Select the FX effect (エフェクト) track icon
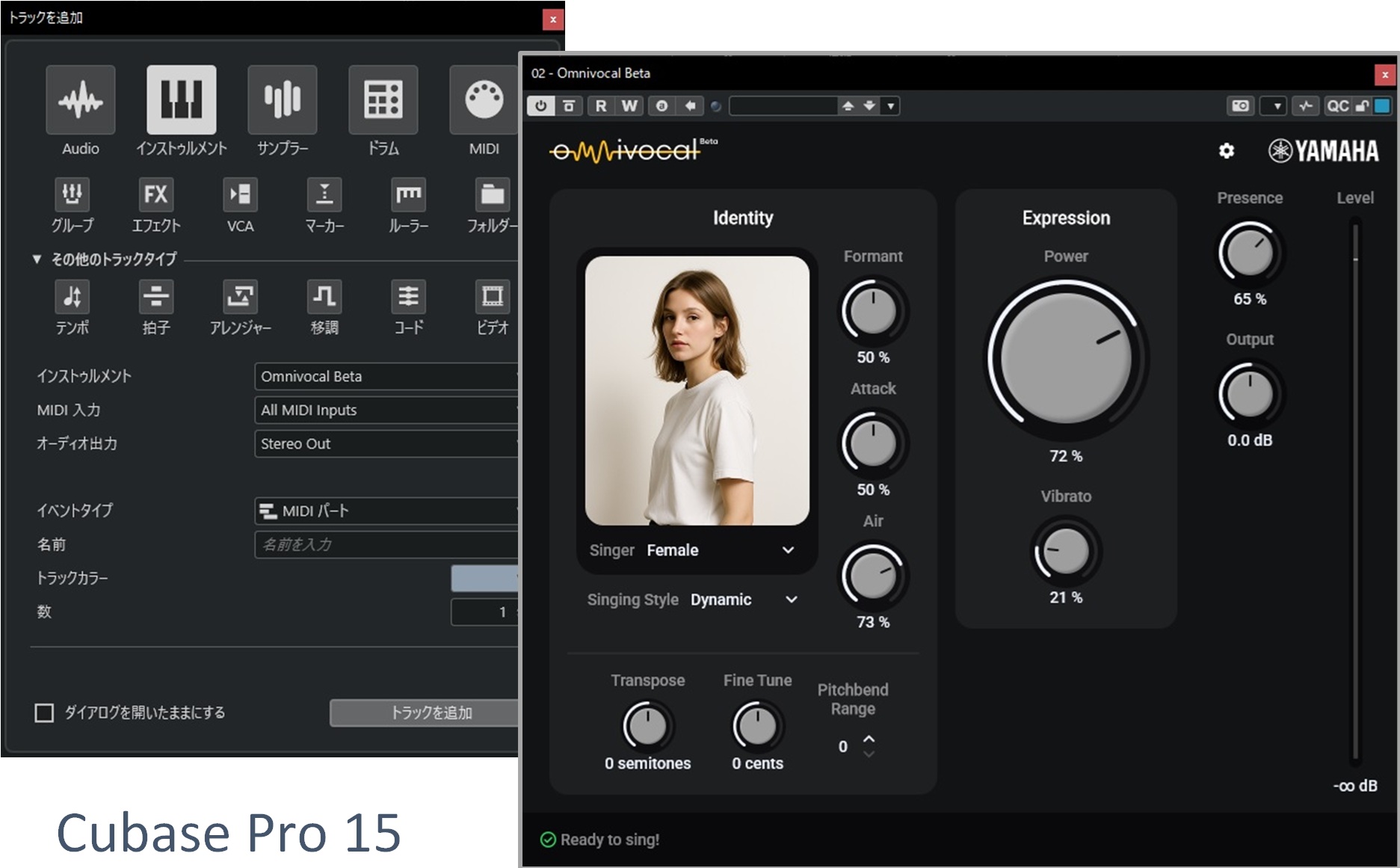 point(155,195)
